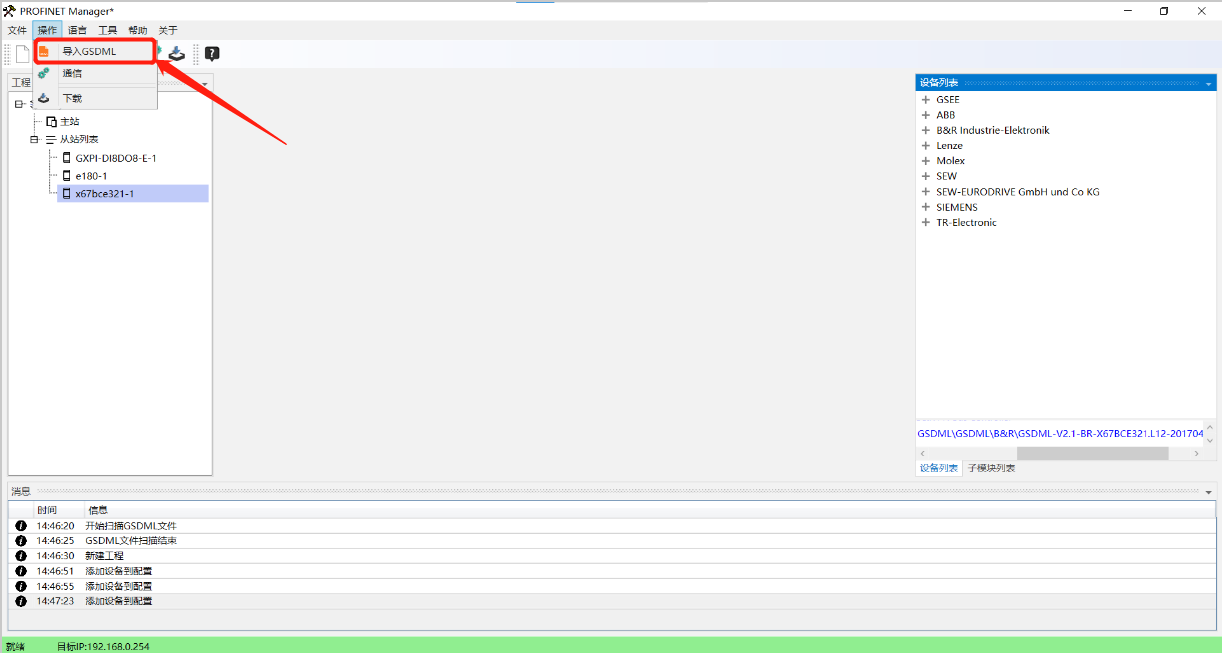Select 导入GSDML menu entry

[x=89, y=51]
